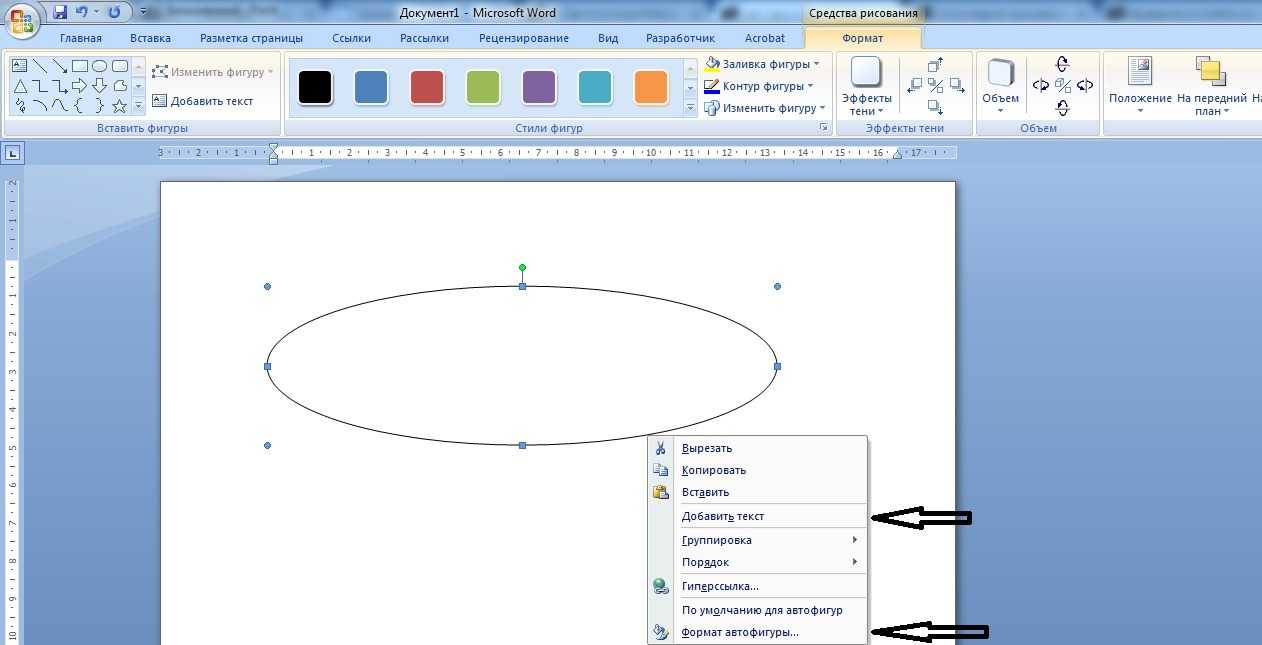Choose the rectangle shape in gallery
The image size is (1262, 645).
[80, 66]
